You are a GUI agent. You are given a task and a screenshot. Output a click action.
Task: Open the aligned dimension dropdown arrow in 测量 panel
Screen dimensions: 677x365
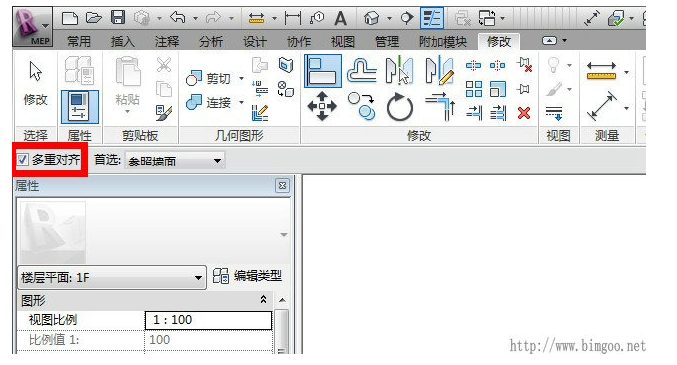[626, 108]
